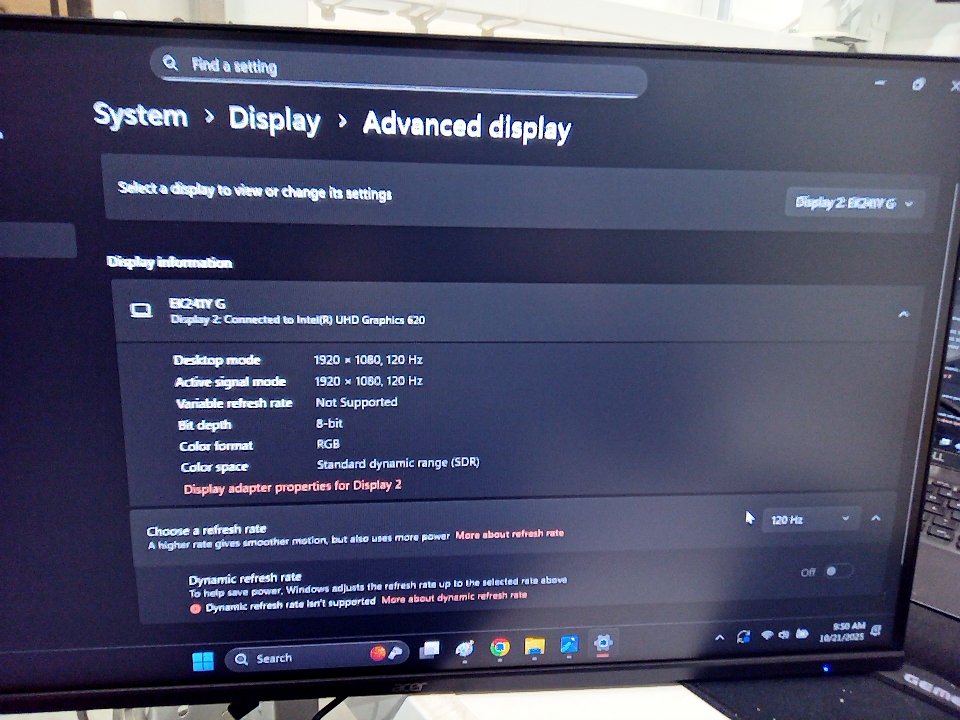Go to System in the breadcrumb

tap(141, 115)
